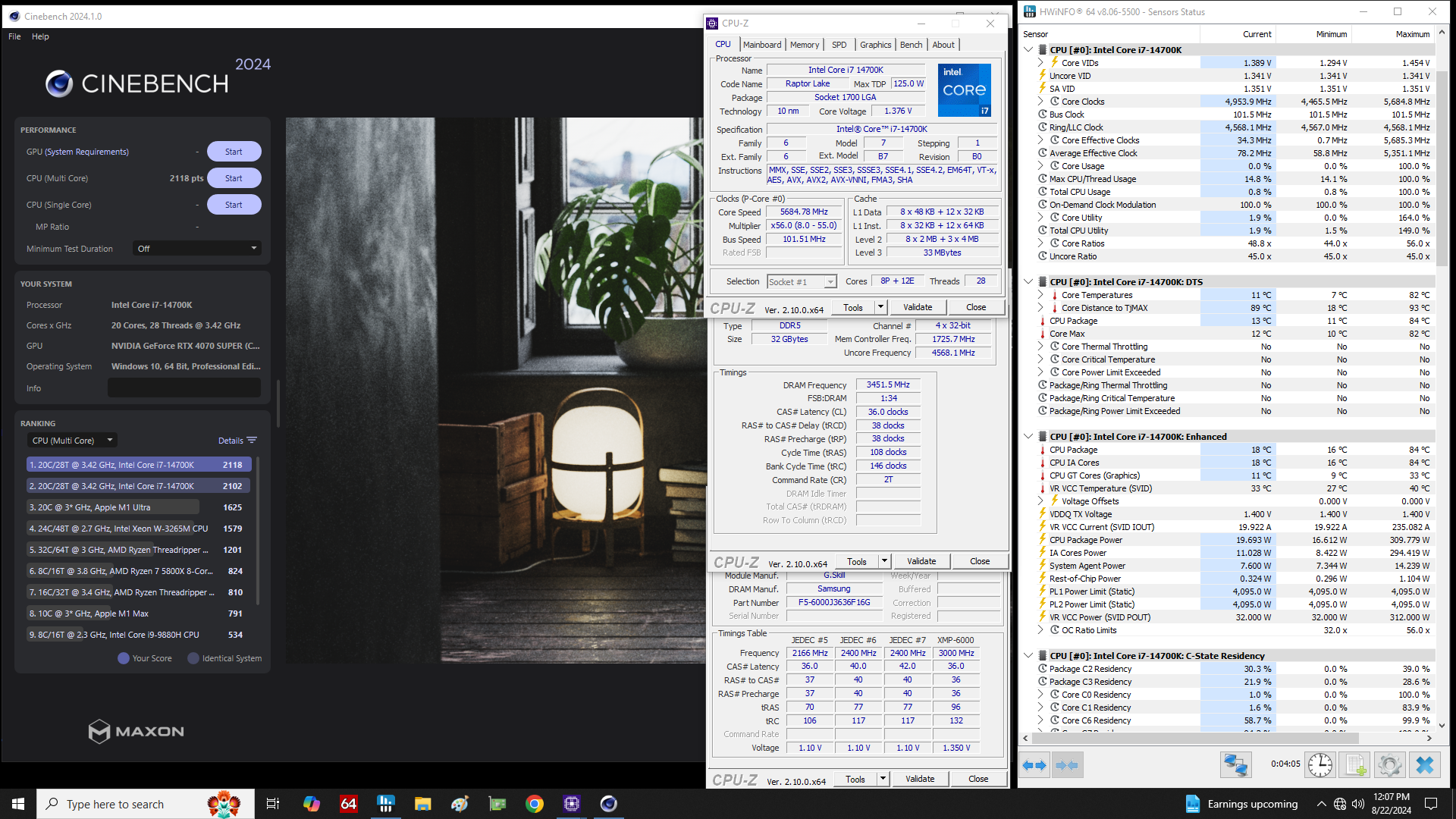Open network status tray icon
Viewport: 1456px width, 819px height.
[x=1340, y=804]
